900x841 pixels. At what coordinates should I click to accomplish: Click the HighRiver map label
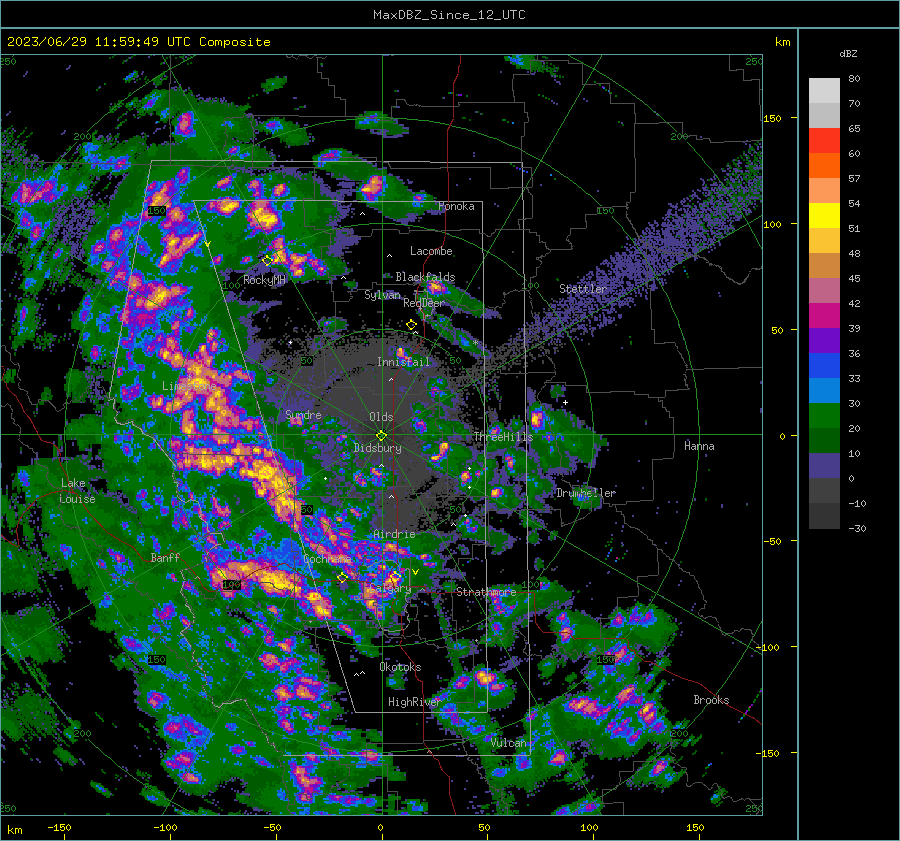point(414,702)
